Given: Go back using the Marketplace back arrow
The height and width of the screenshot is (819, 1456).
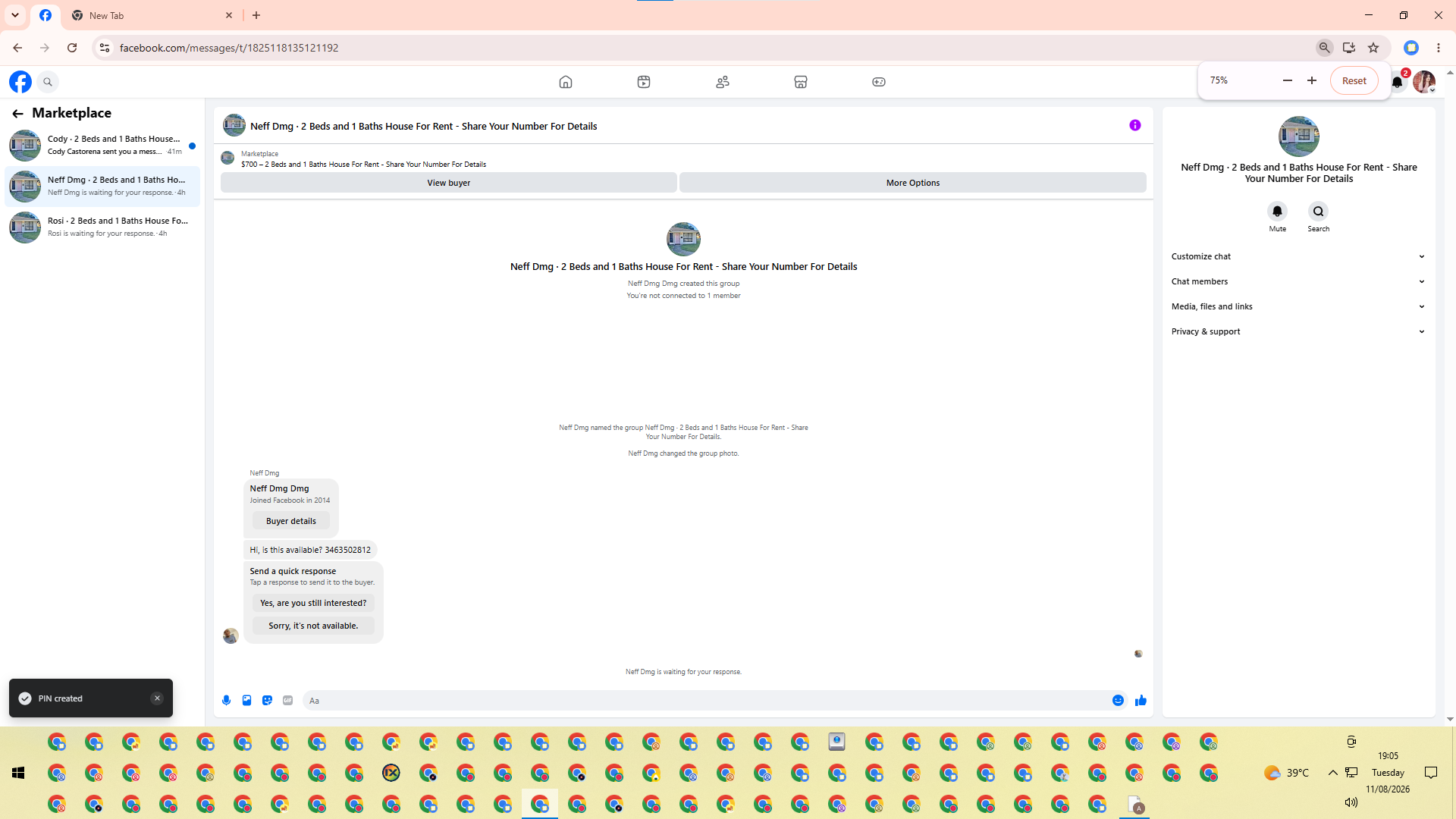Looking at the screenshot, I should point(17,114).
